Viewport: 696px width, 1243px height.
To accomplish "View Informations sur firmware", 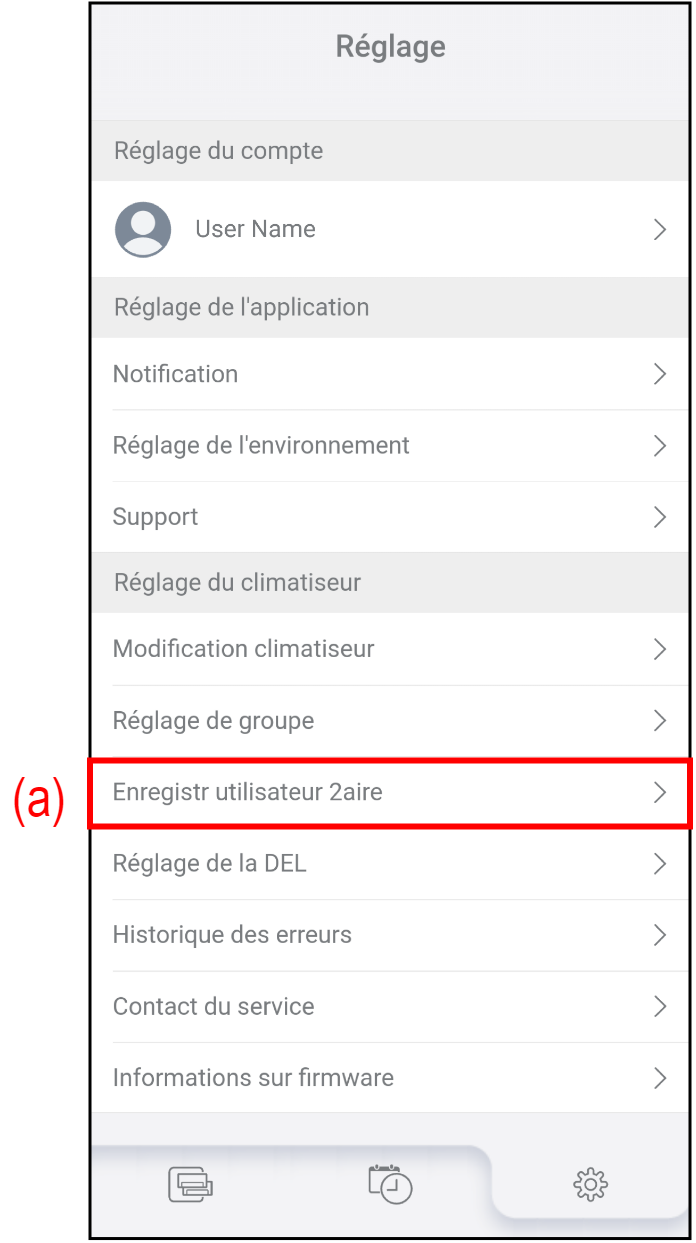I will (253, 1078).
